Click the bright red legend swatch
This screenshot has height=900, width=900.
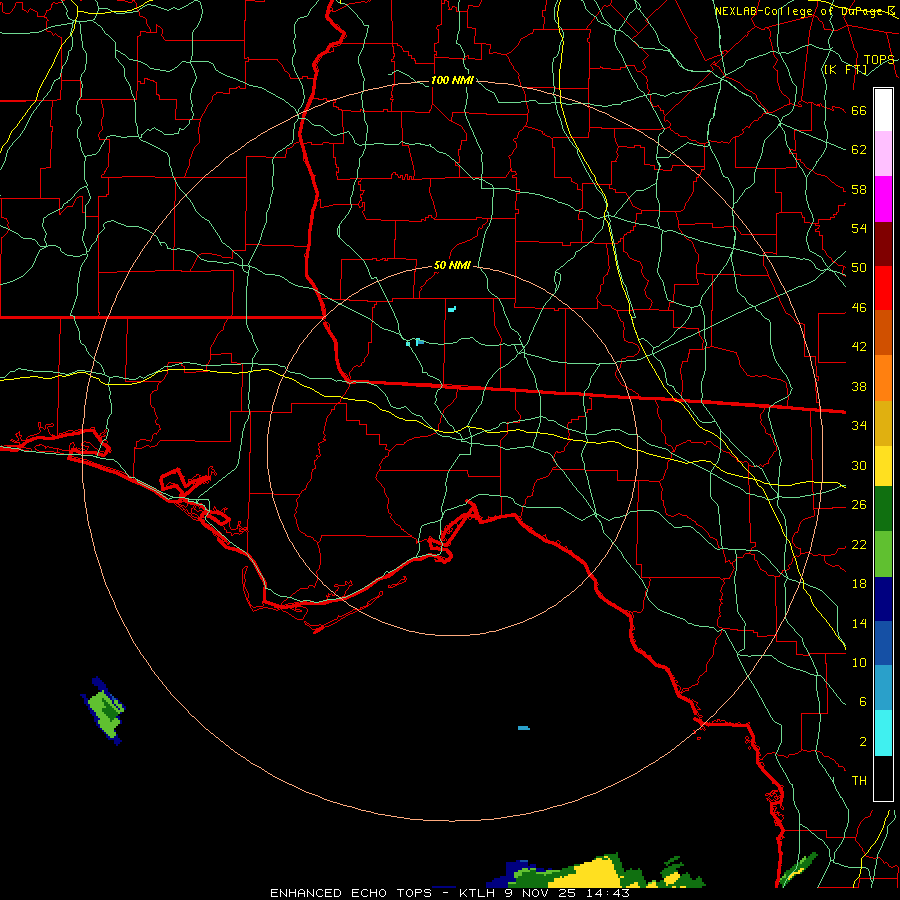(883, 288)
